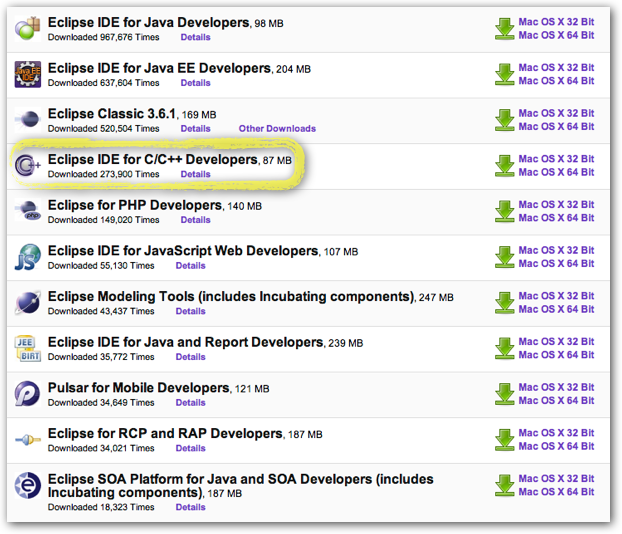Download Pulsar Mobile Mac OS X 32 Bit
Image resolution: width=622 pixels, height=534 pixels.
pyautogui.click(x=556, y=387)
